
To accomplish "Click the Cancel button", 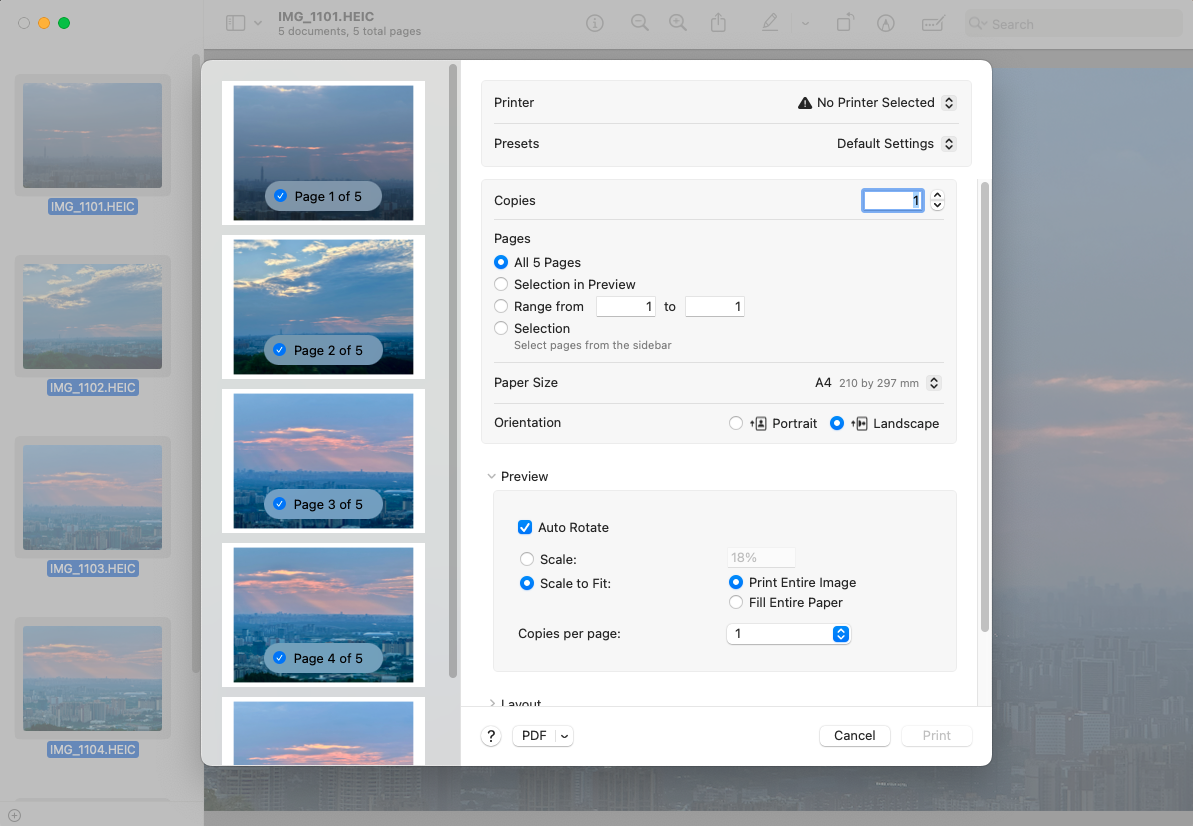I will pyautogui.click(x=854, y=735).
